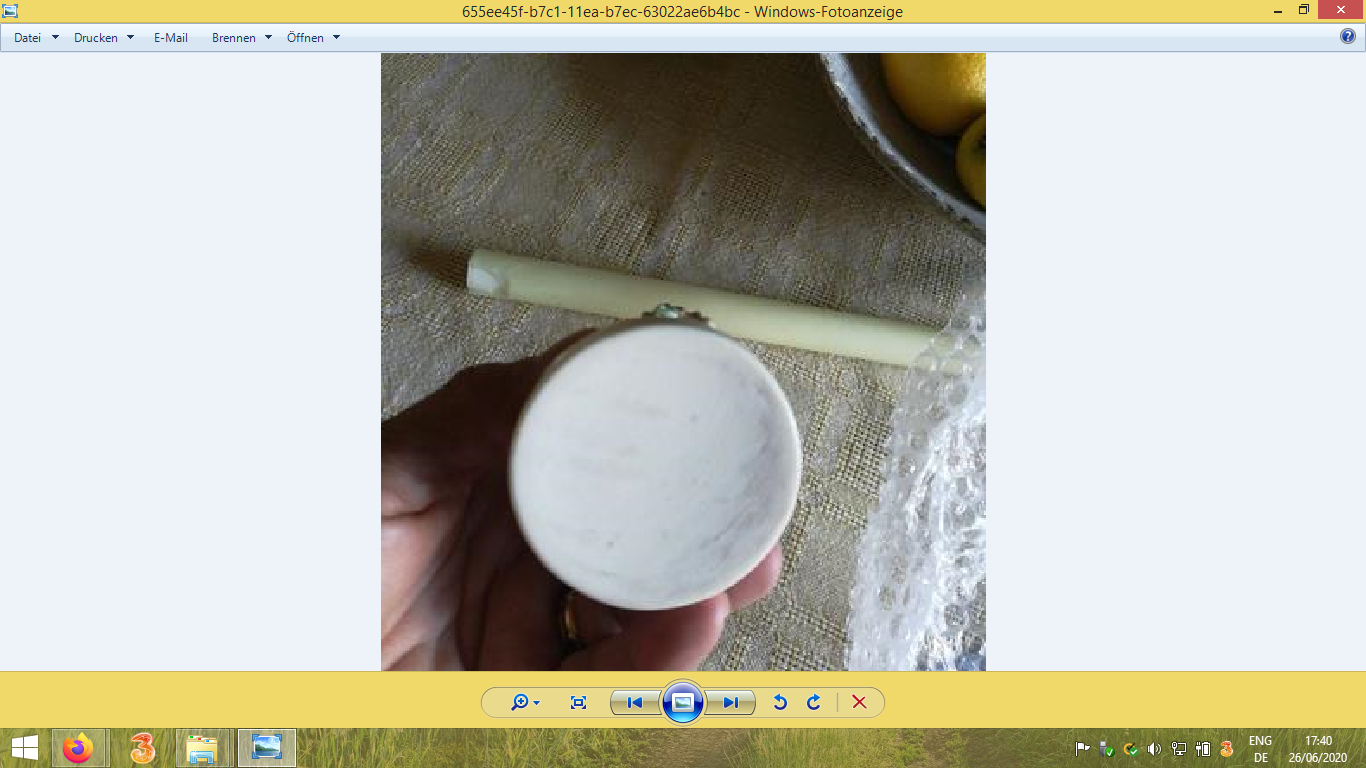Launch Firefox from the taskbar
1366x768 pixels.
click(x=78, y=748)
